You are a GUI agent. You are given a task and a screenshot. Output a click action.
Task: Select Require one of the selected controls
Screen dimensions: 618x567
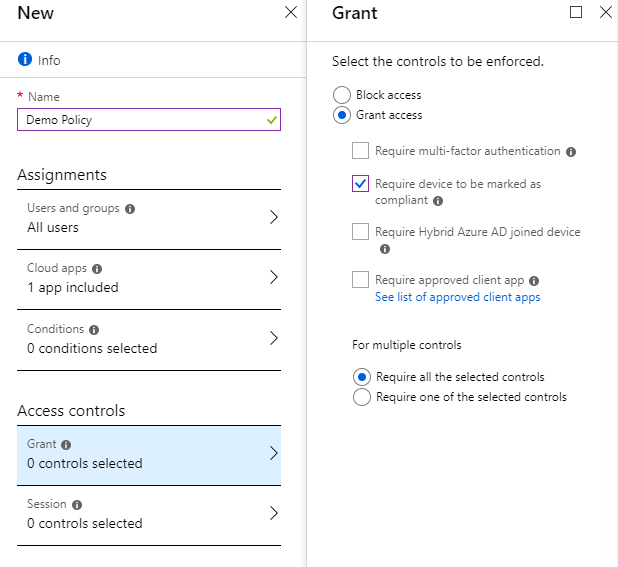pos(362,397)
